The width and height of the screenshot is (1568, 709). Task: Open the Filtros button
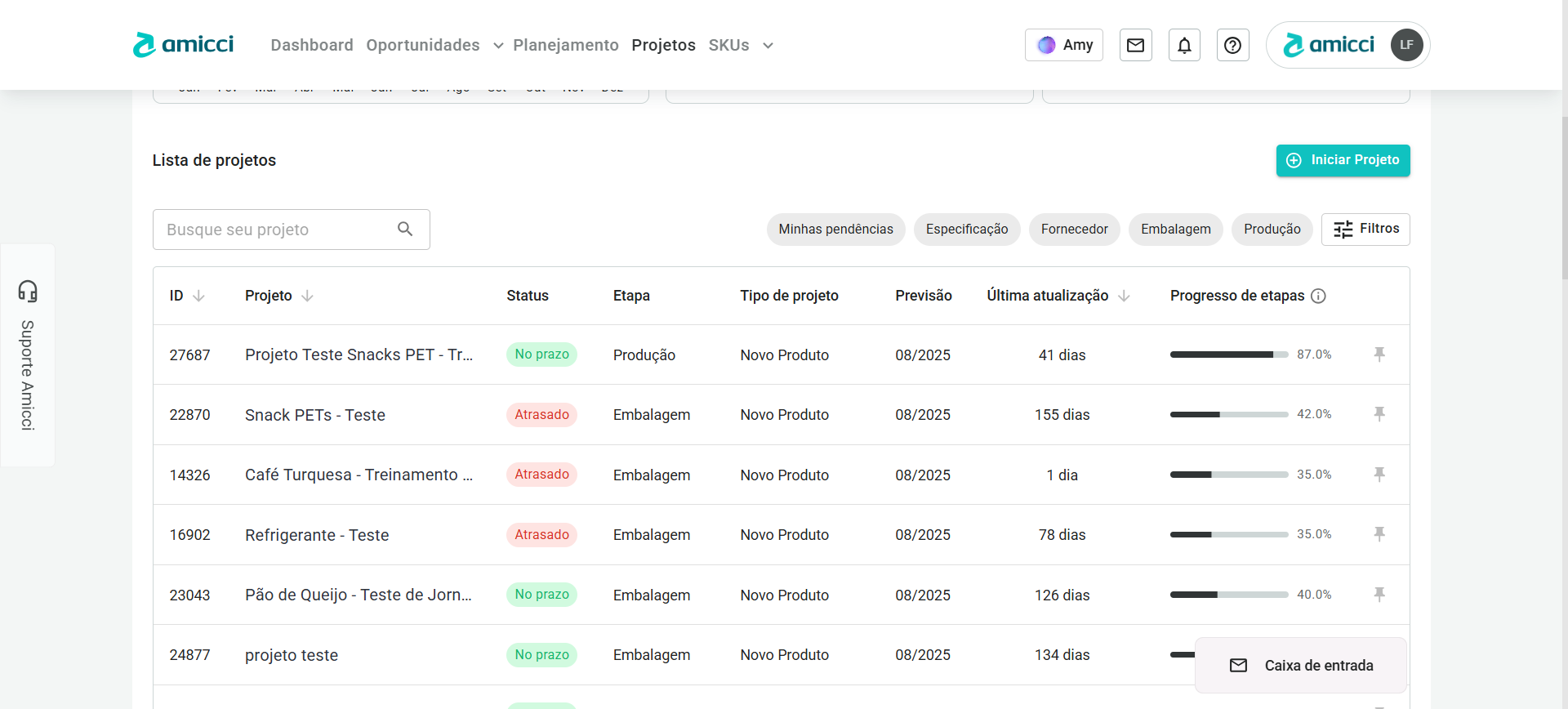click(1365, 230)
